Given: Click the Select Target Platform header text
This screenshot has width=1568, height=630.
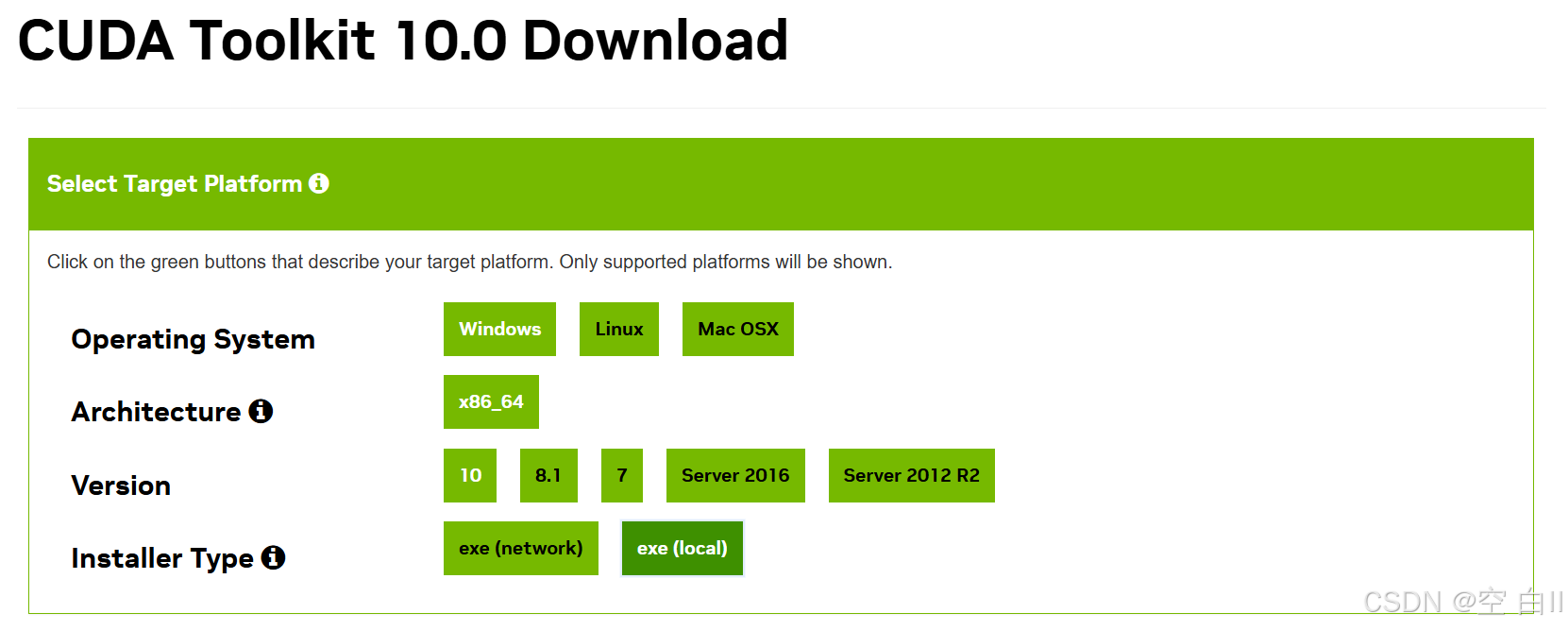Looking at the screenshot, I should [175, 183].
